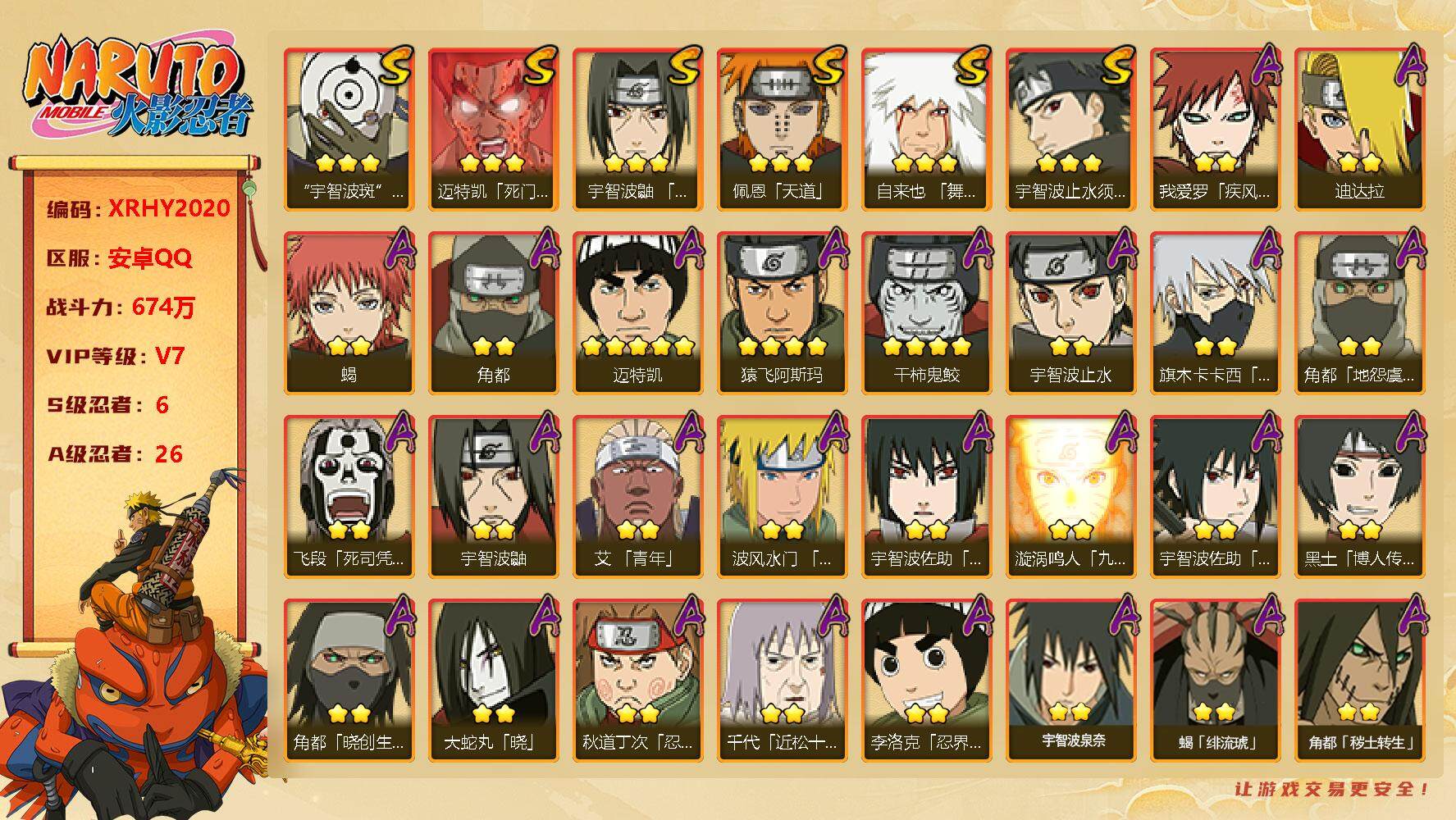
Task: Open the 艾「青年」 ninja card
Action: (637, 497)
